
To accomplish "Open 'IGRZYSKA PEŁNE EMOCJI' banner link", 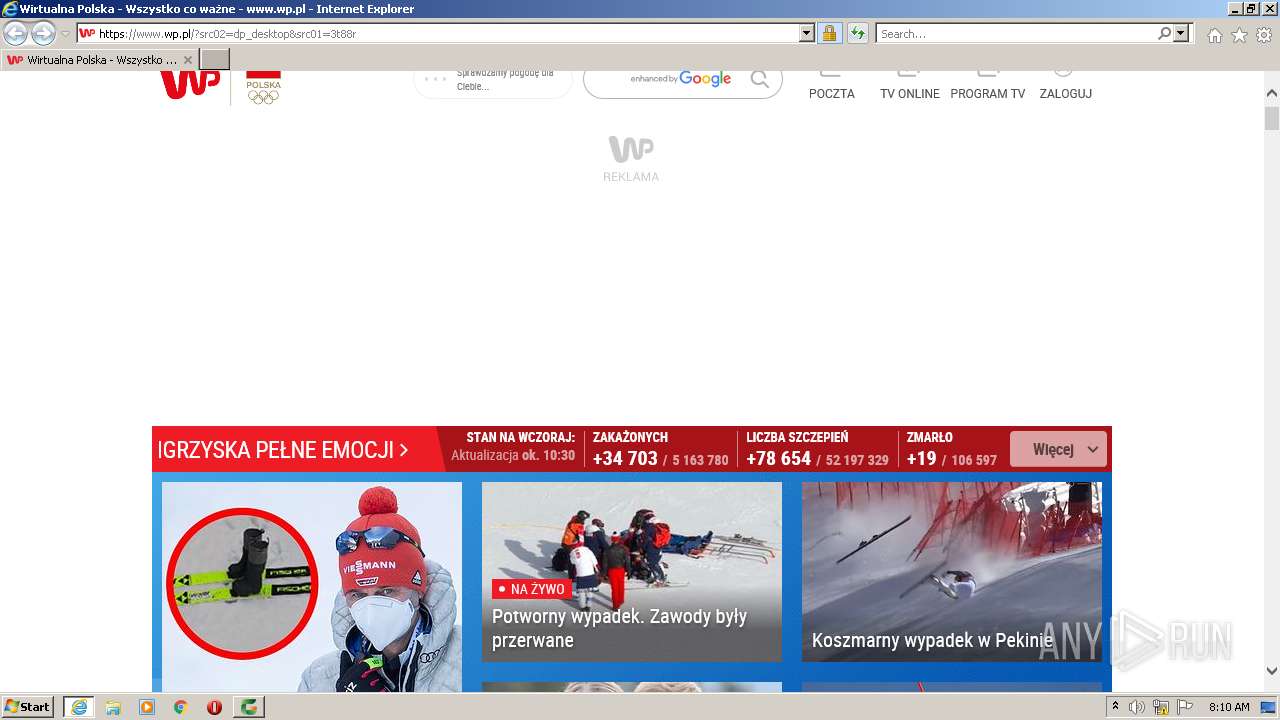I will click(x=283, y=450).
